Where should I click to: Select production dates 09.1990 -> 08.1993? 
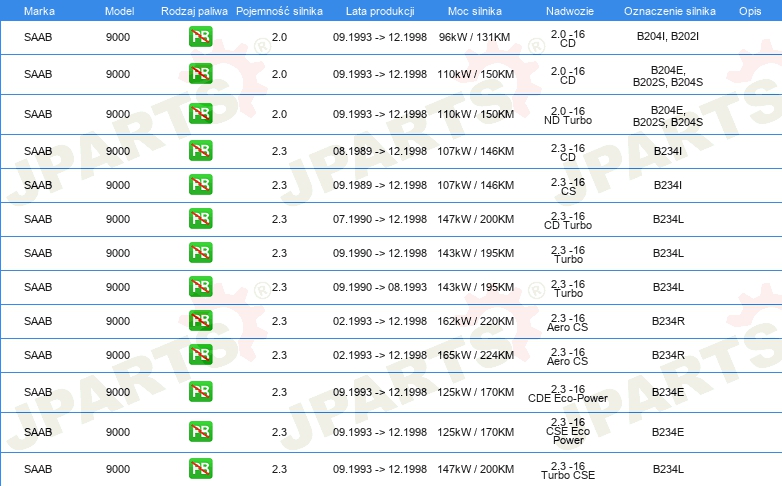(380, 287)
